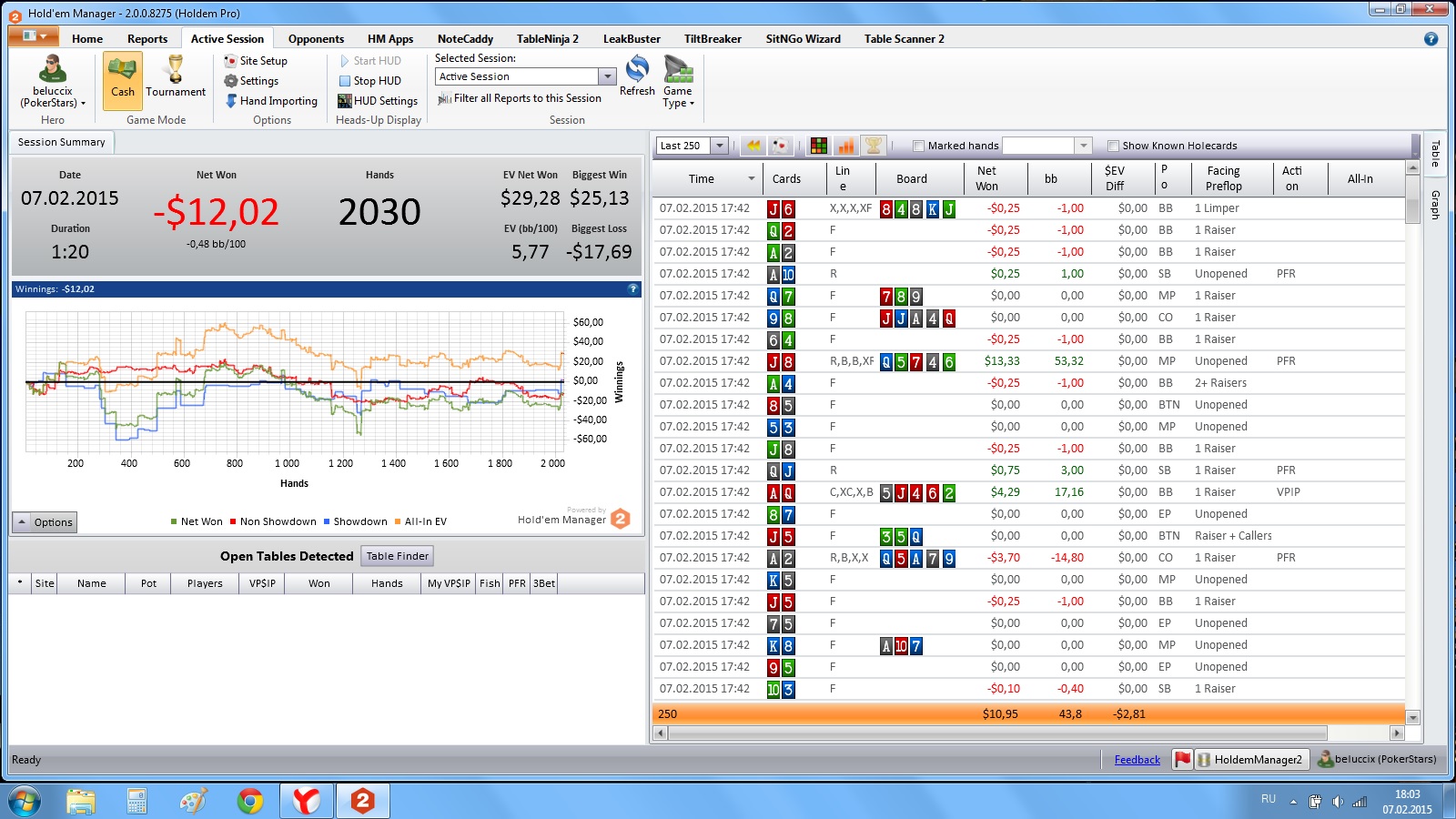Open the LeakBuster tab
The image size is (1456, 819).
(x=632, y=38)
